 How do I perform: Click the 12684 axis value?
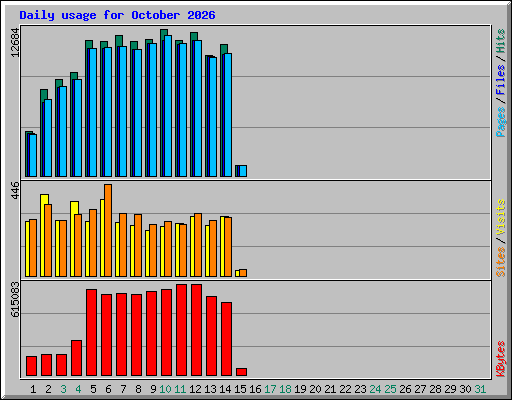(15, 43)
